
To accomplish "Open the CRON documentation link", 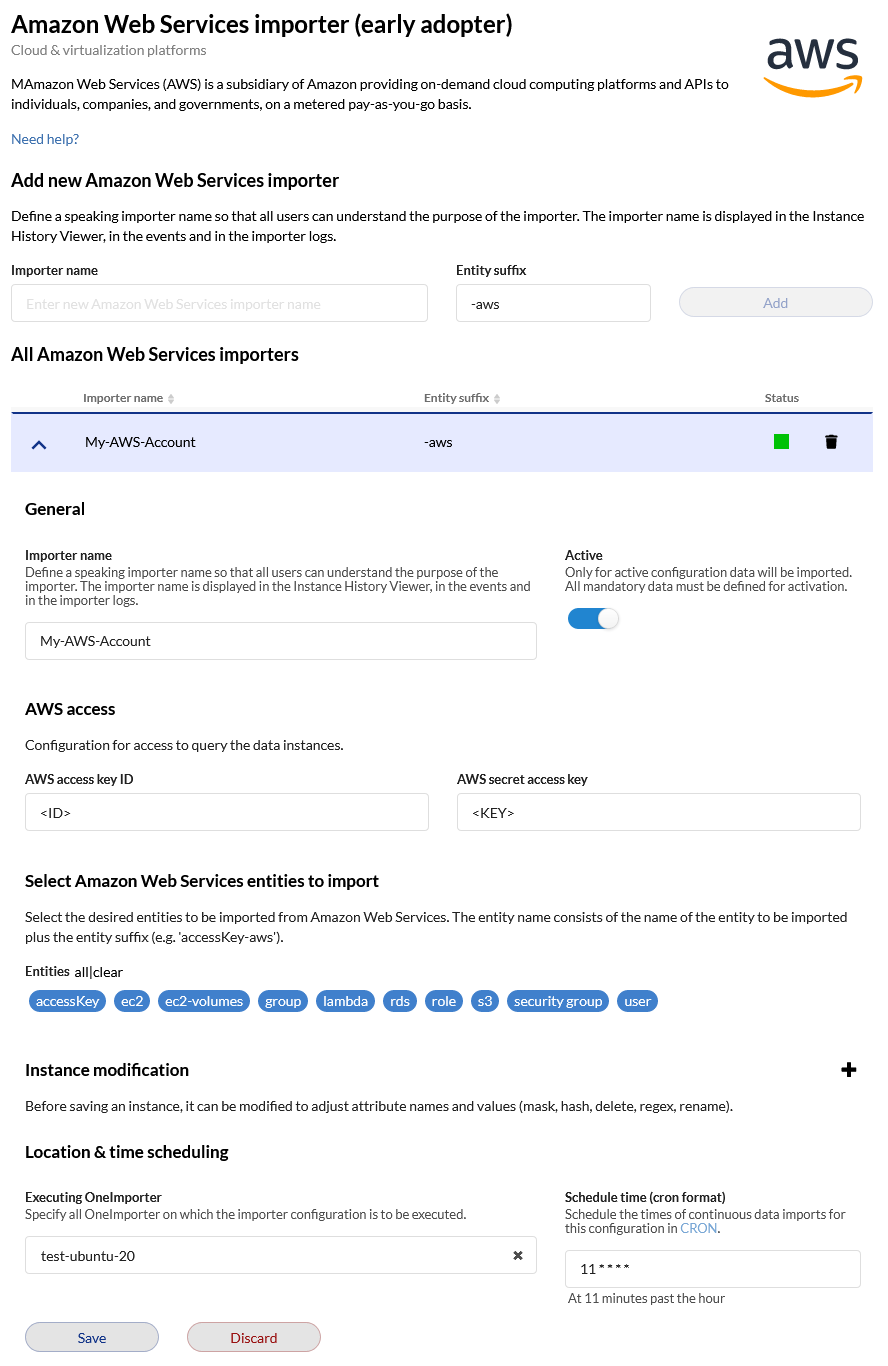I will point(699,1228).
